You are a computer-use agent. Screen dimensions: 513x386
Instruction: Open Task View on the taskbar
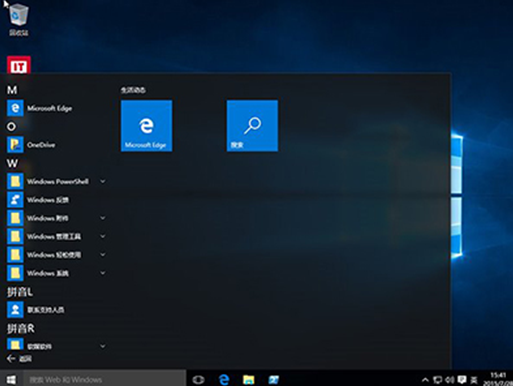coord(198,380)
